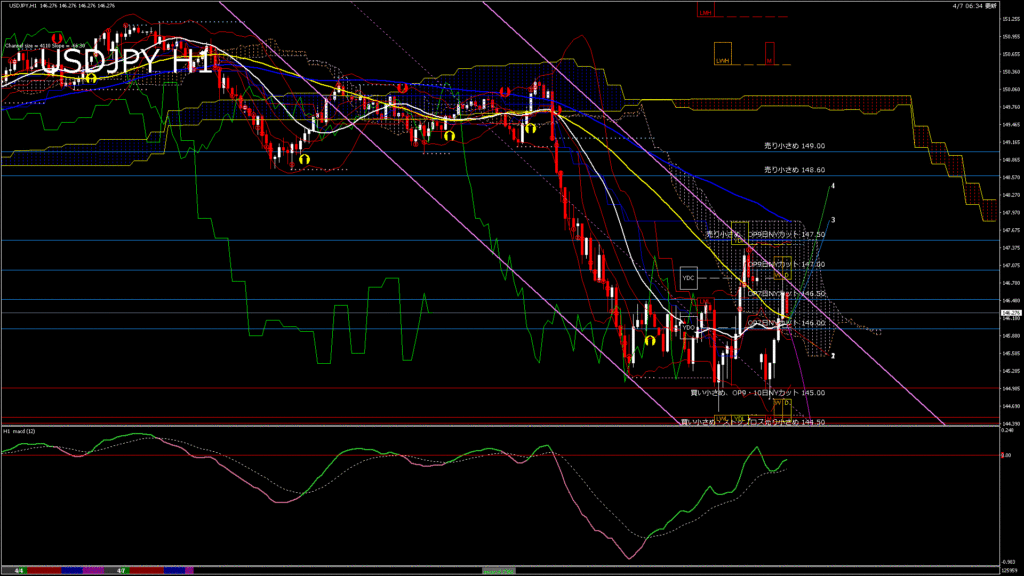Click the 4/4 date label on timeline

point(19,570)
